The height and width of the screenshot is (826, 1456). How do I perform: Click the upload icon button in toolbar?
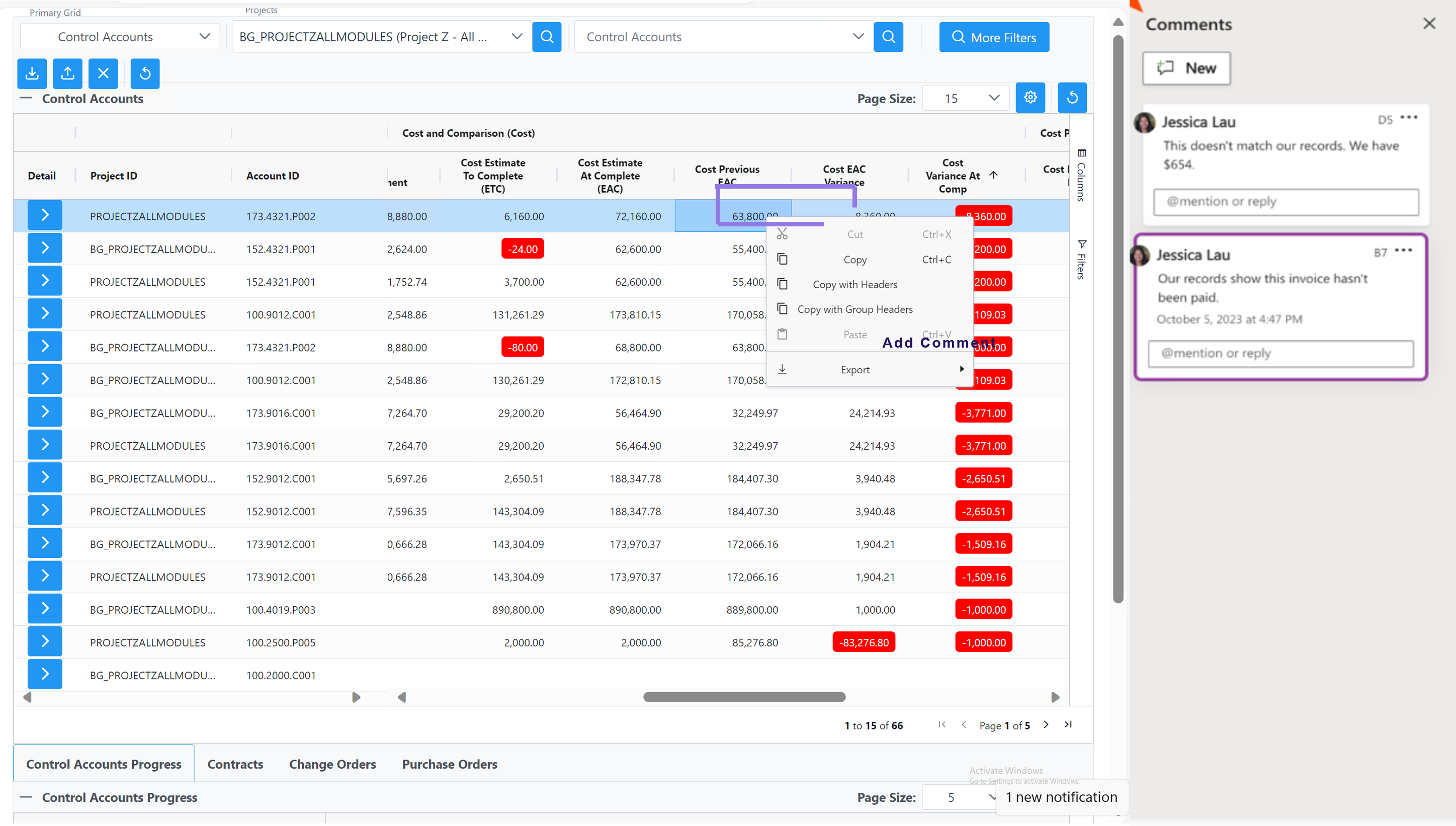[67, 73]
